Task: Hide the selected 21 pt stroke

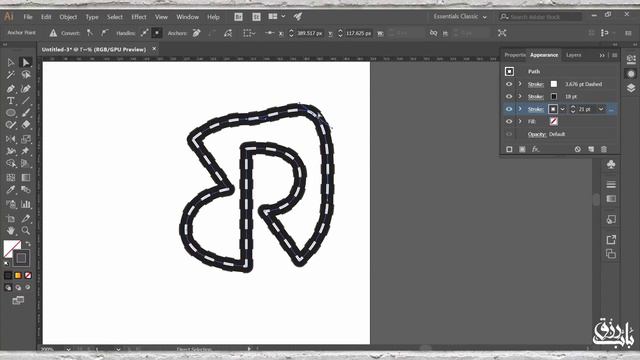Action: [509, 109]
